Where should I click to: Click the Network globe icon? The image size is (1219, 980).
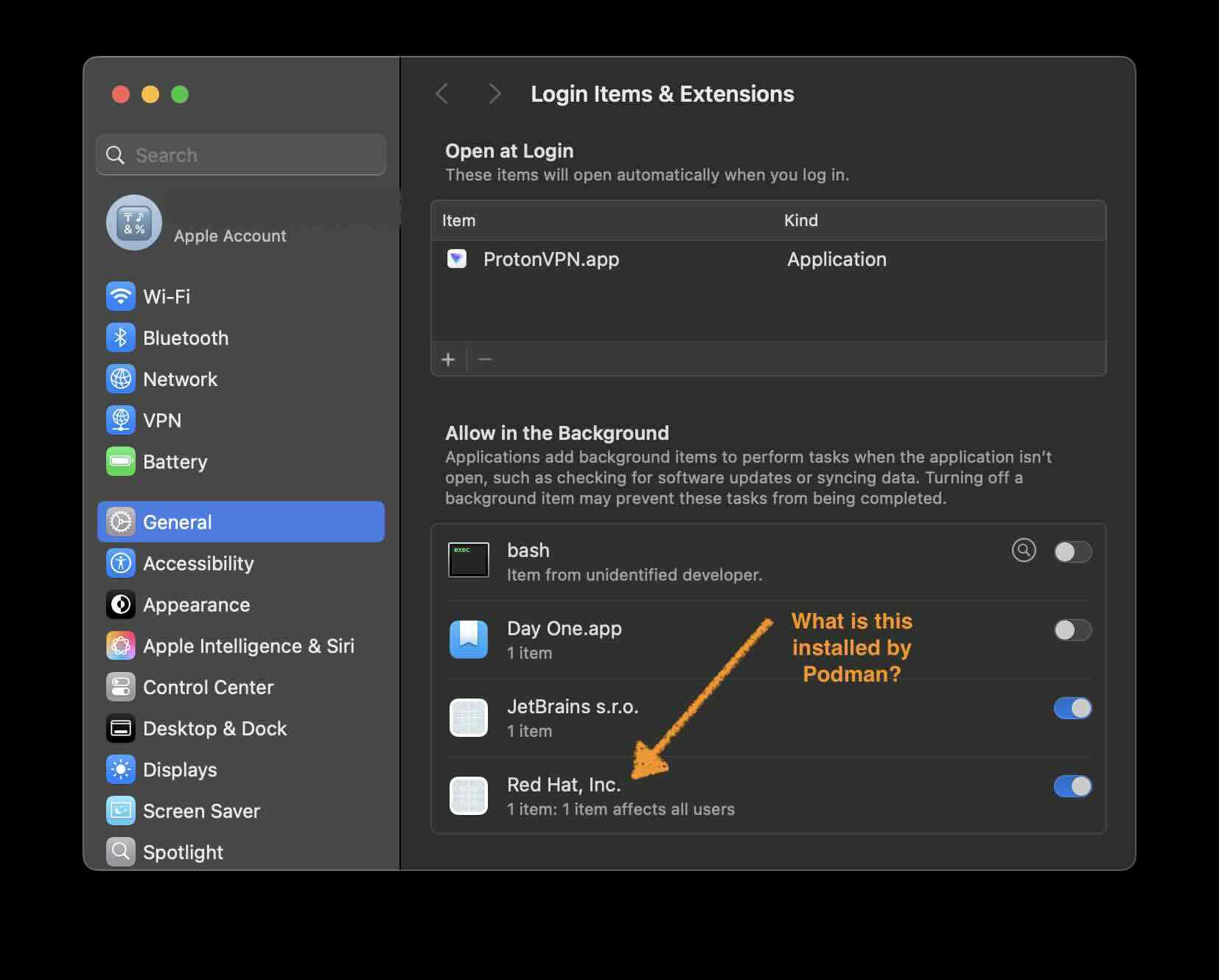(121, 379)
